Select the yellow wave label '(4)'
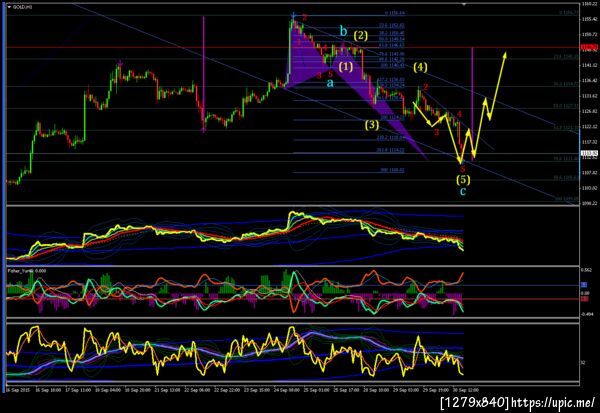The height and width of the screenshot is (413, 600). [x=420, y=67]
